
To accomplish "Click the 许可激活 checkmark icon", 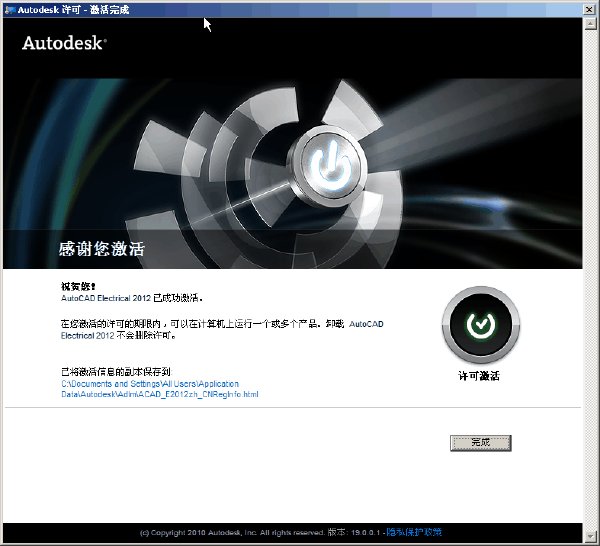I will (481, 324).
